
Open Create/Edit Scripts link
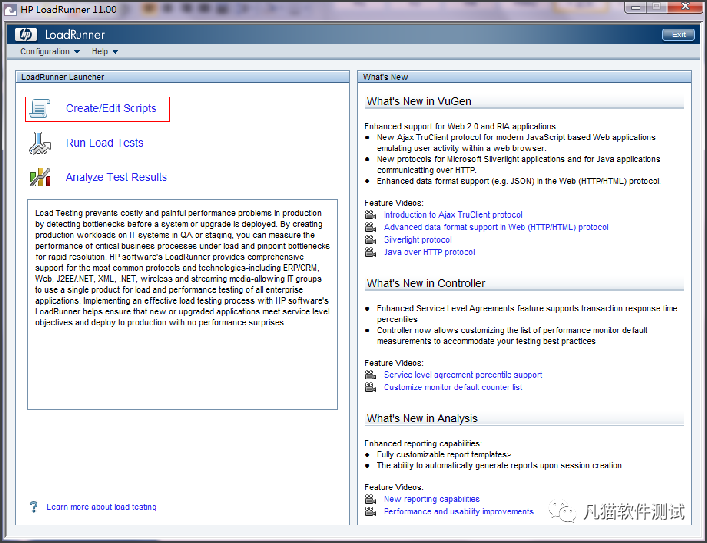pyautogui.click(x=111, y=108)
